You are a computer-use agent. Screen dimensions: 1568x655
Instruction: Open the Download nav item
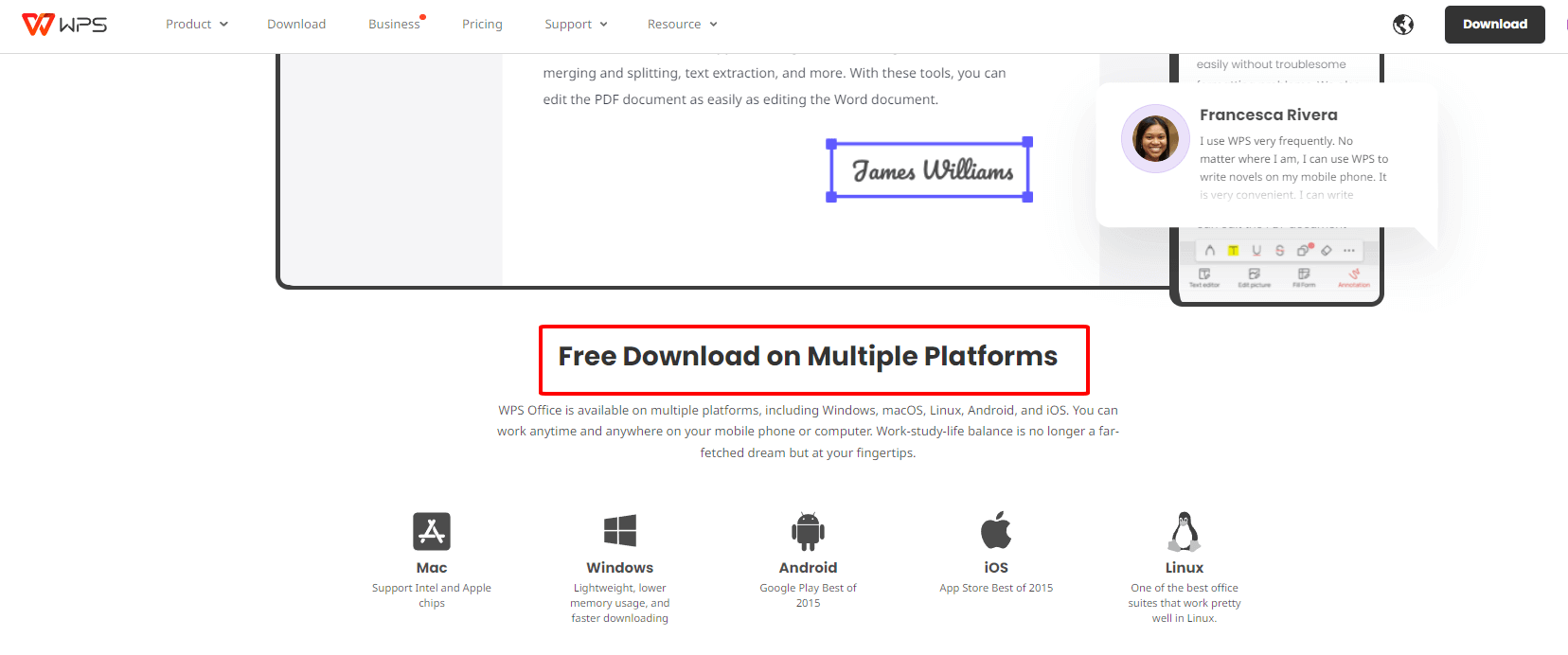296,25
